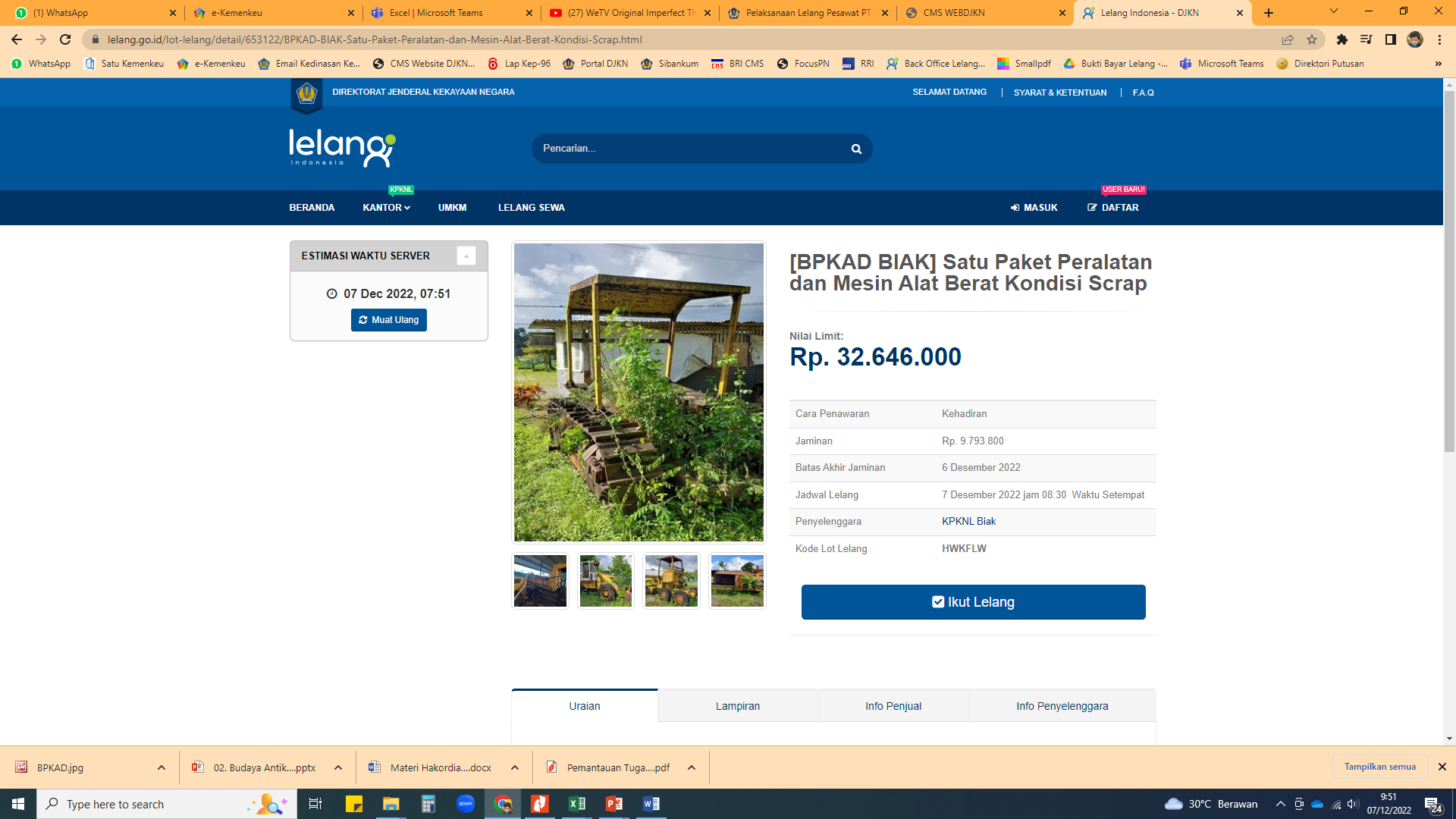The height and width of the screenshot is (819, 1456).
Task: Open the KPKNL Biak organizer link
Action: click(x=968, y=522)
